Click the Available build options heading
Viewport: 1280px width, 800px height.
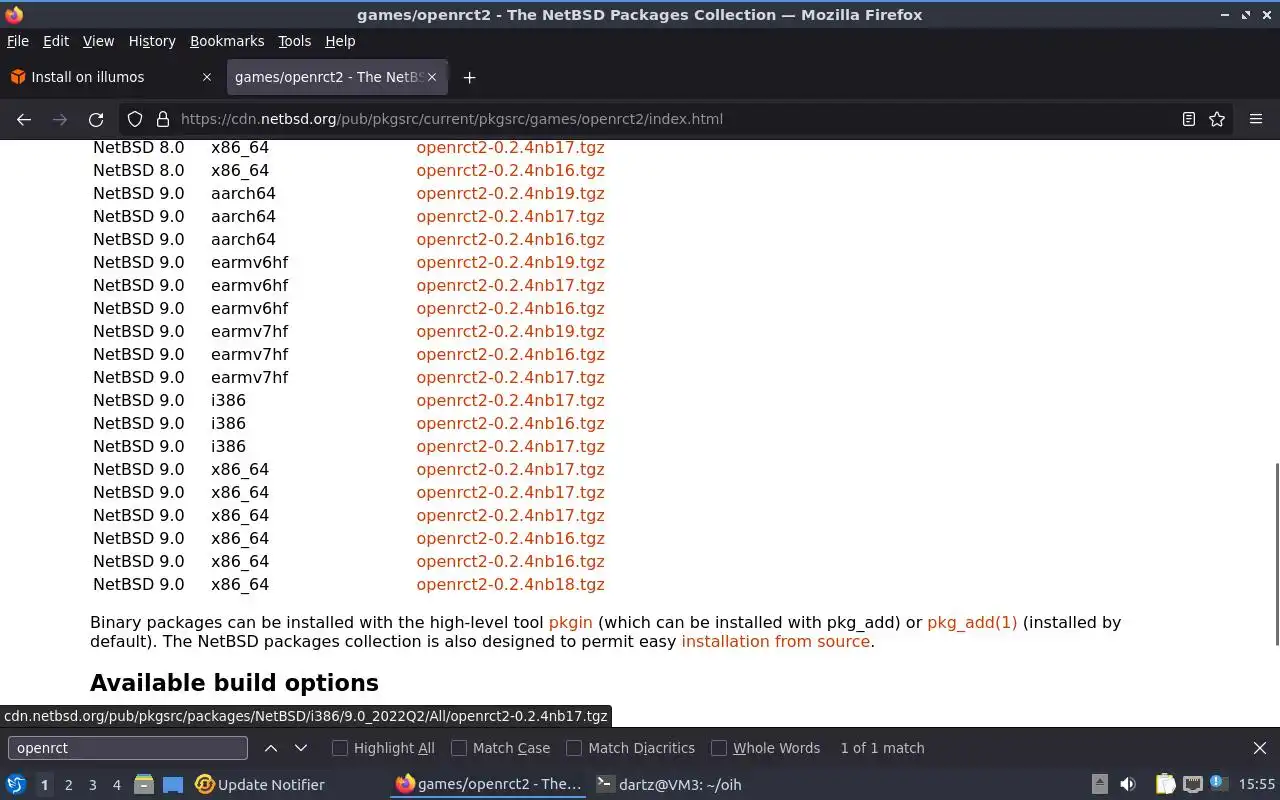pos(234,683)
